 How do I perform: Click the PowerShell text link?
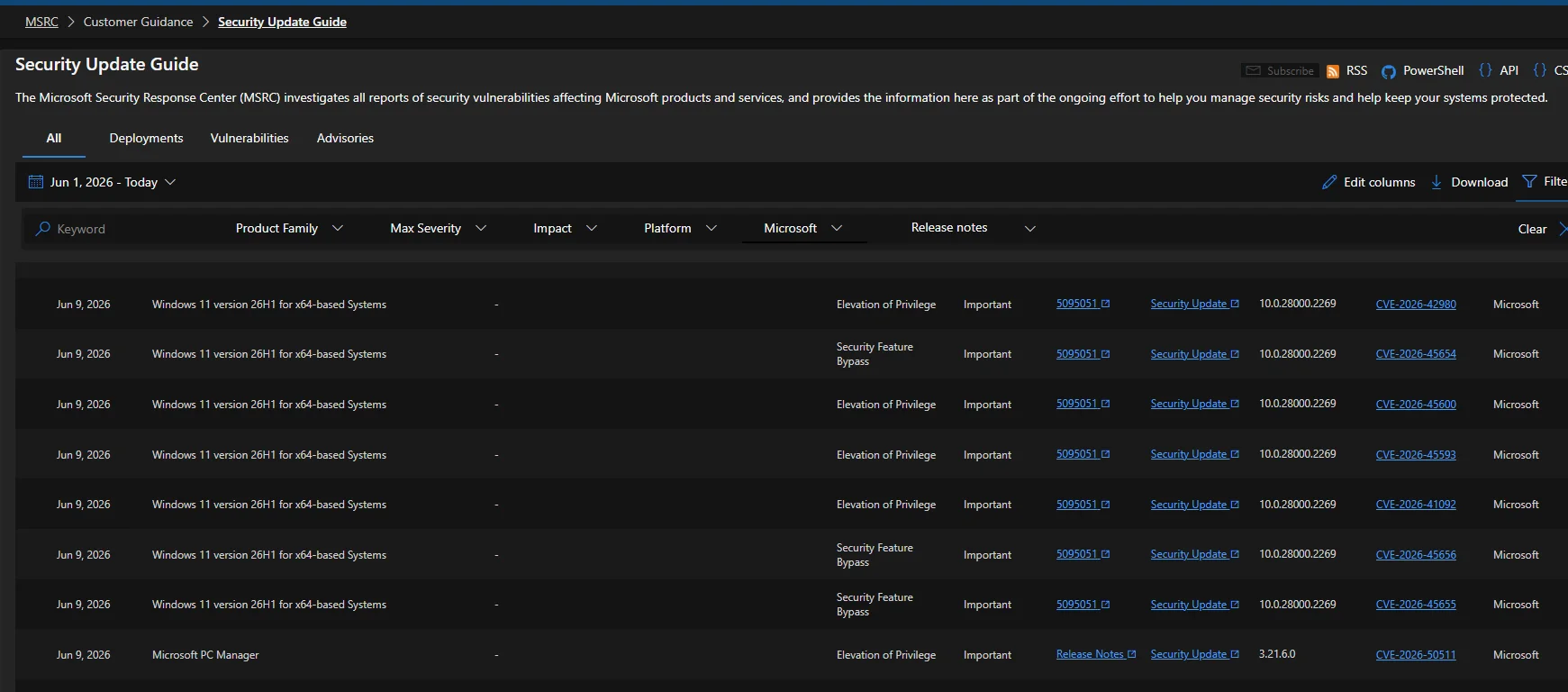click(1433, 70)
